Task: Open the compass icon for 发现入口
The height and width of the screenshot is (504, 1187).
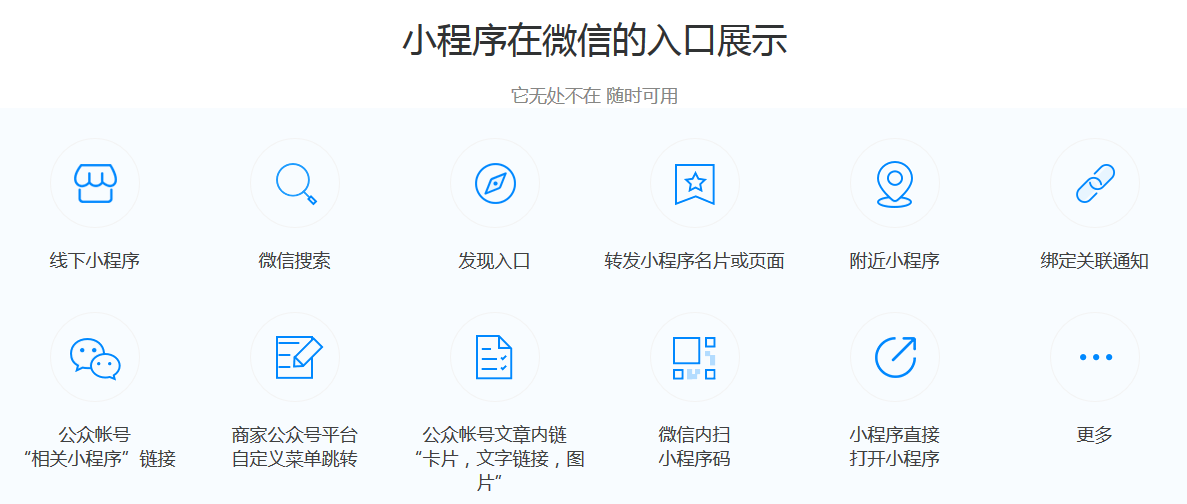Action: (x=495, y=183)
